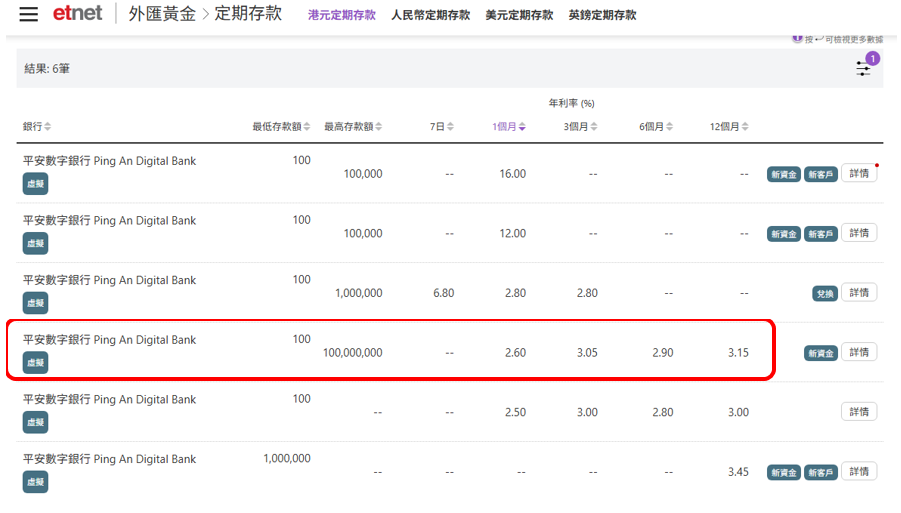Click 虛擬 badge in 12.00 row
Screen dimensions: 901x513
coord(35,244)
